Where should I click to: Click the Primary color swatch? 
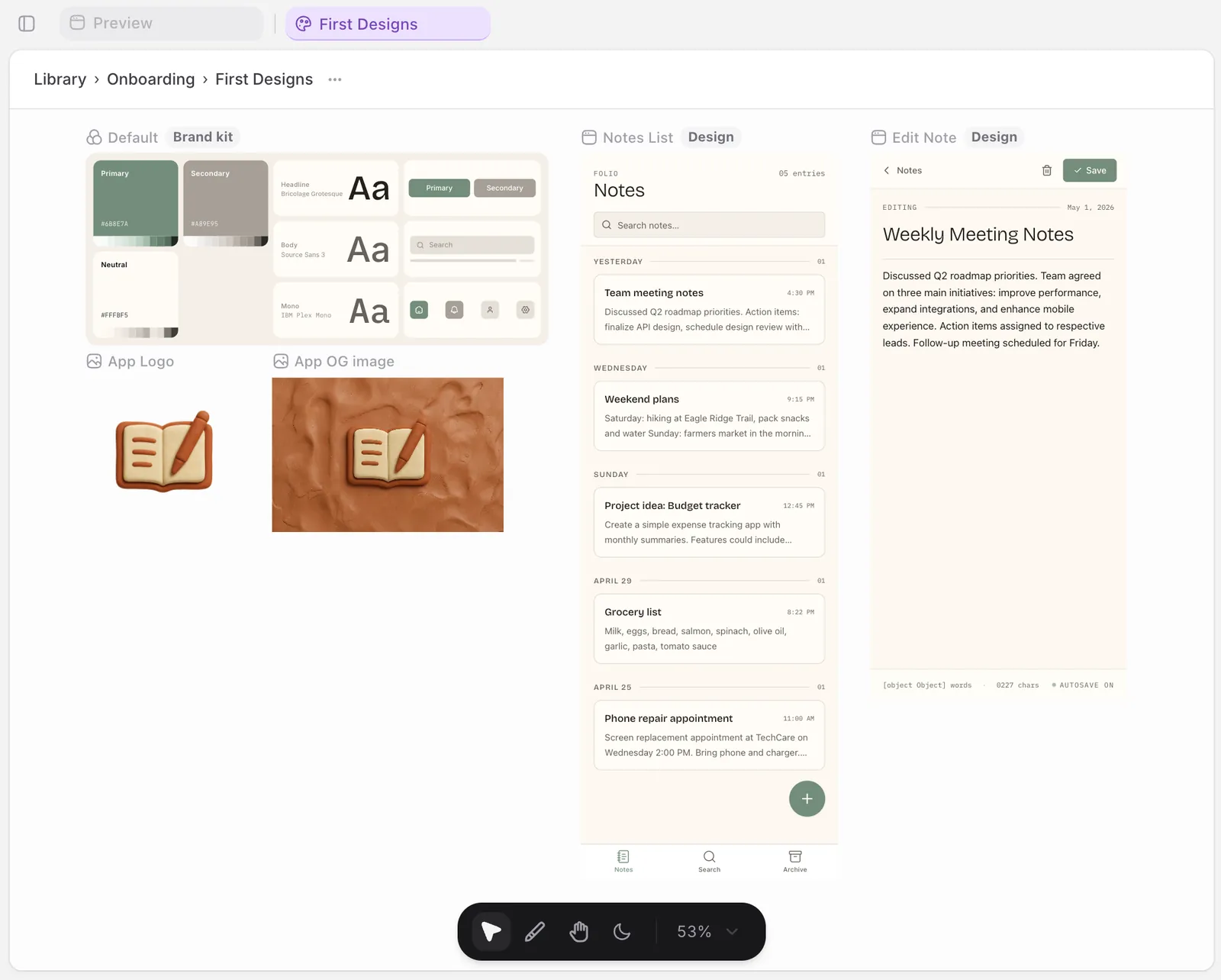136,203
